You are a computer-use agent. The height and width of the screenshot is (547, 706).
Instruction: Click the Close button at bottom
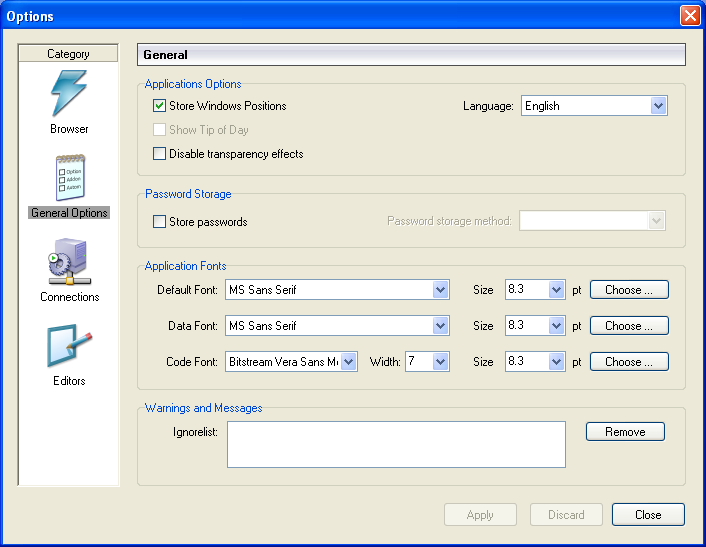pyautogui.click(x=648, y=515)
